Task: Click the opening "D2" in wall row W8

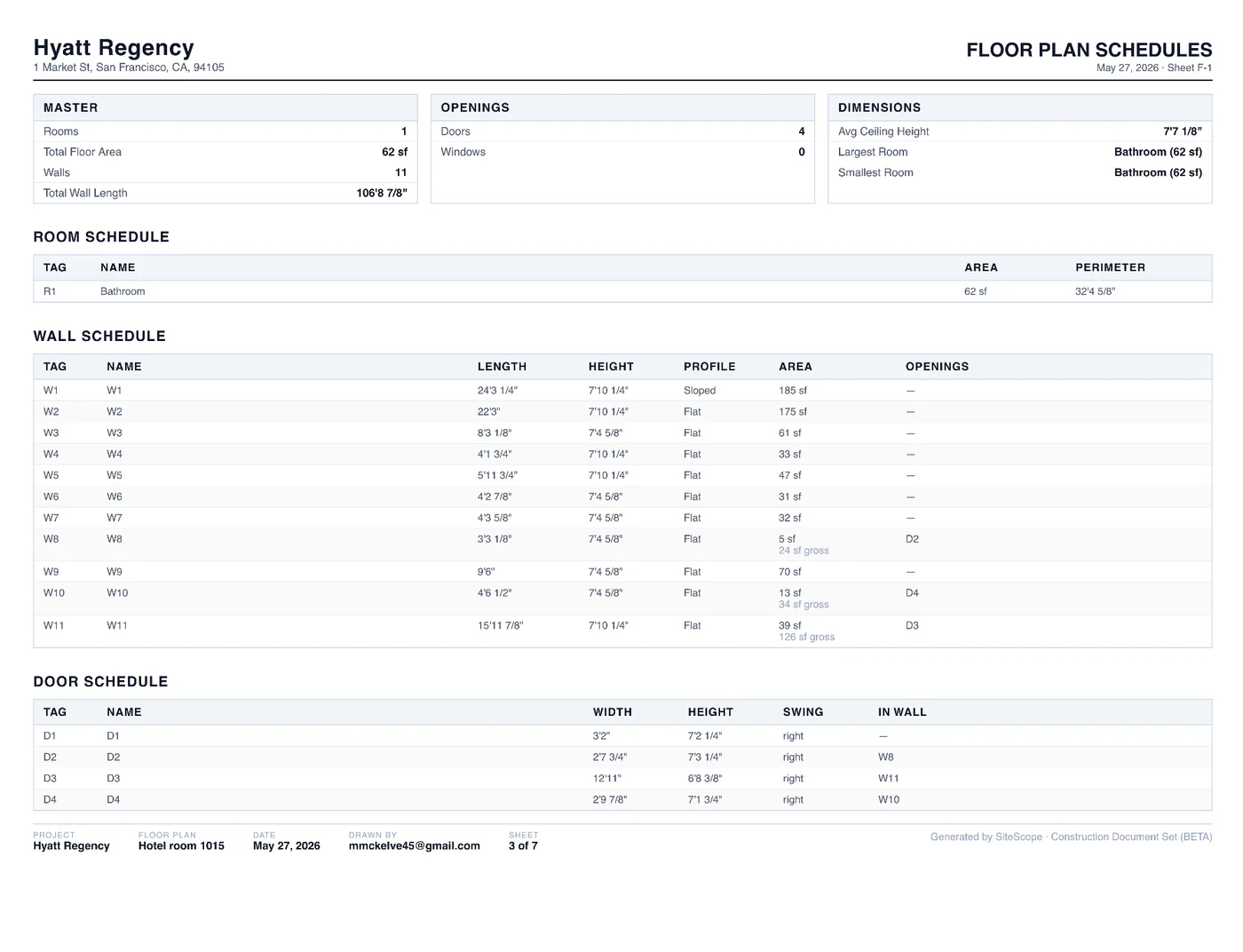Action: [912, 539]
